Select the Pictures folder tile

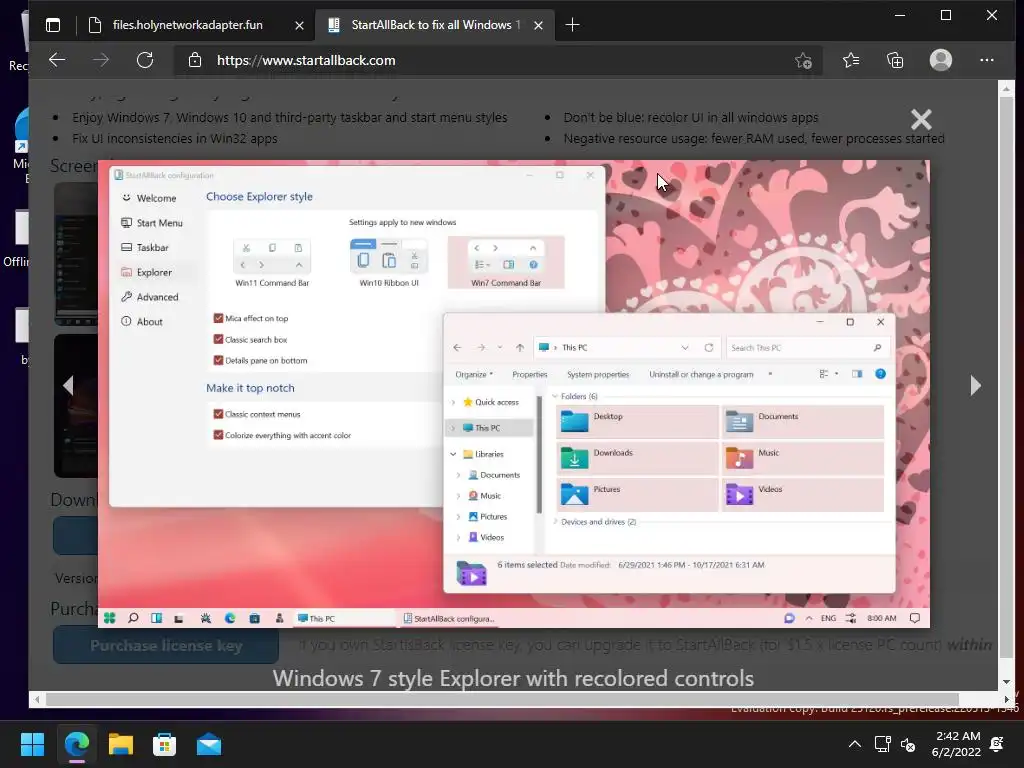pyautogui.click(x=637, y=494)
